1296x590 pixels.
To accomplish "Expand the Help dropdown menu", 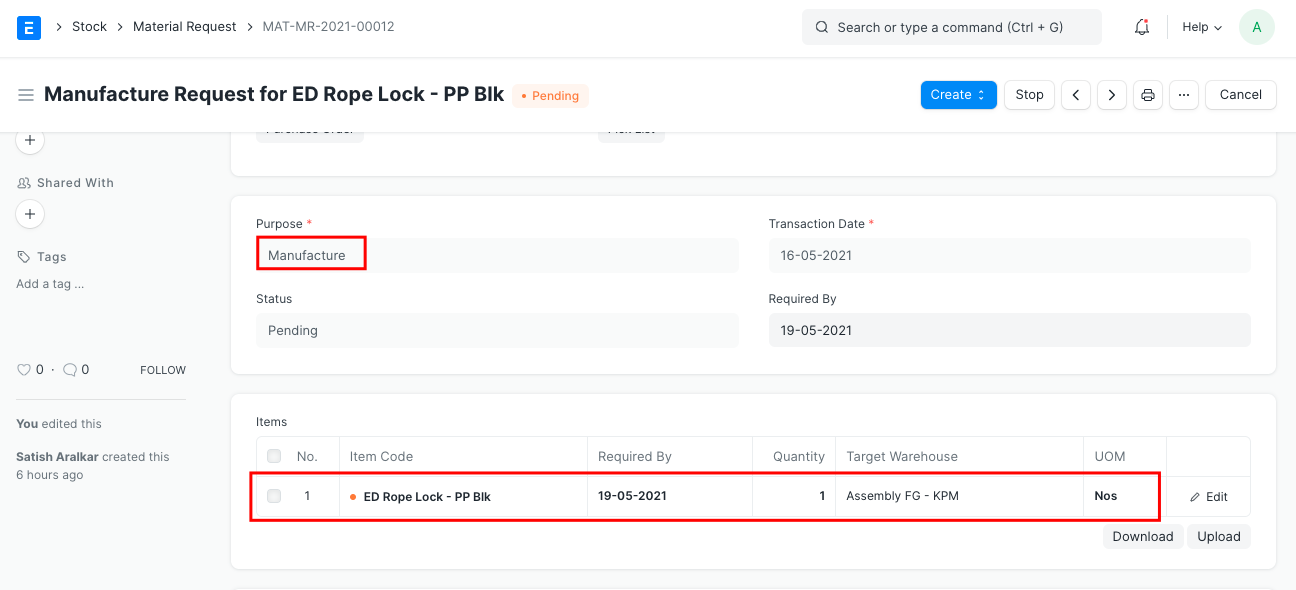I will click(1202, 27).
